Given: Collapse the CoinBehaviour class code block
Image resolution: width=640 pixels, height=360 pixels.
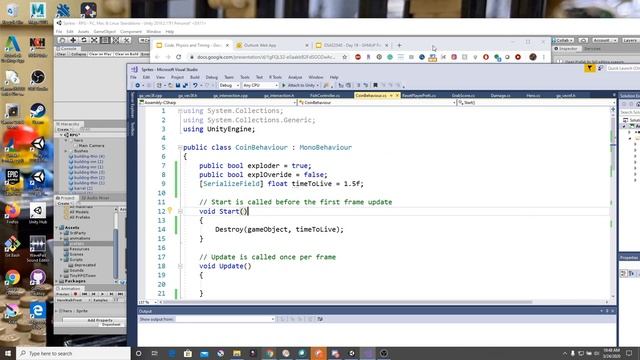Looking at the screenshot, I should tap(180, 147).
